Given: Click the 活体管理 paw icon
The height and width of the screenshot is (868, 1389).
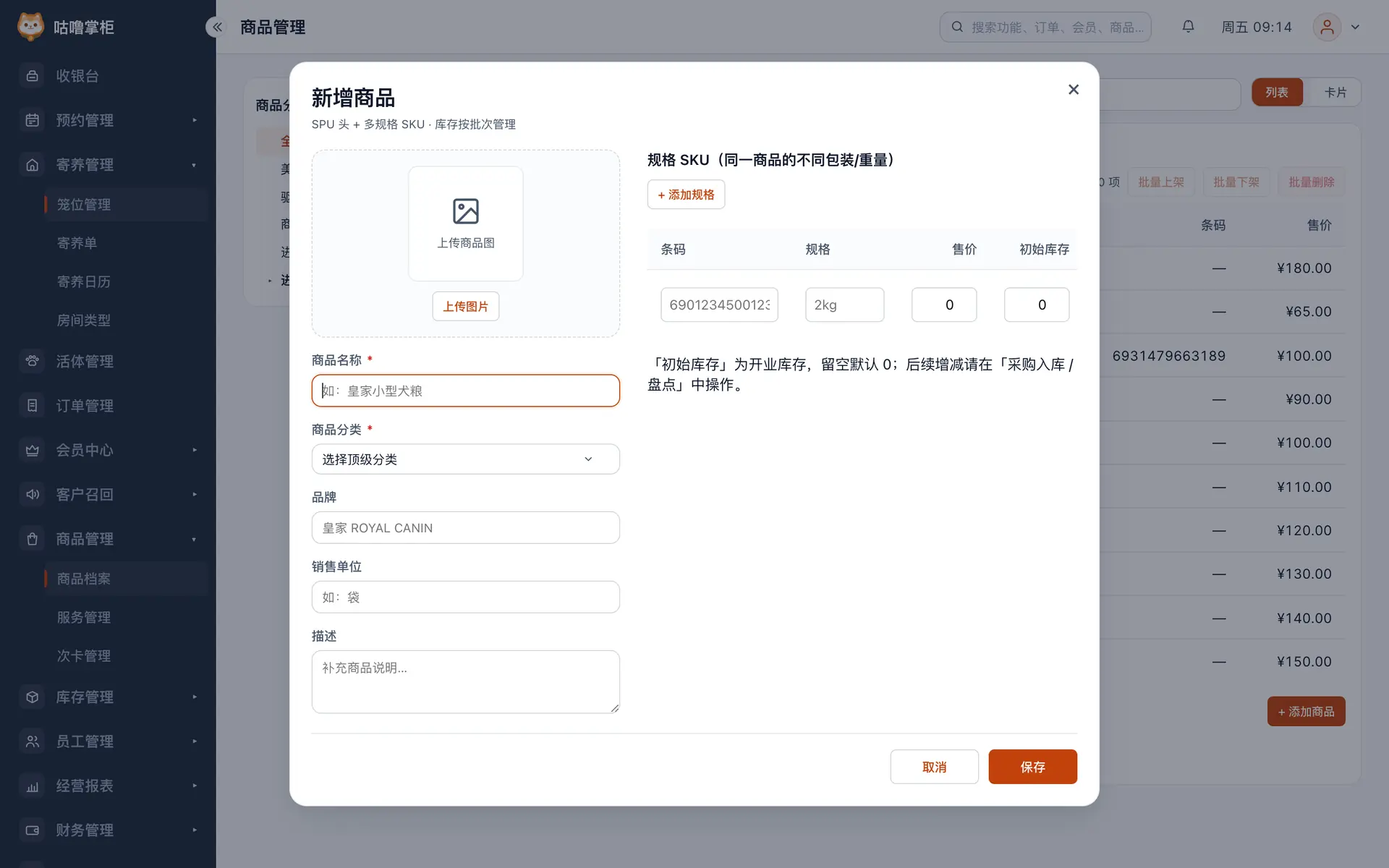Looking at the screenshot, I should 33,361.
